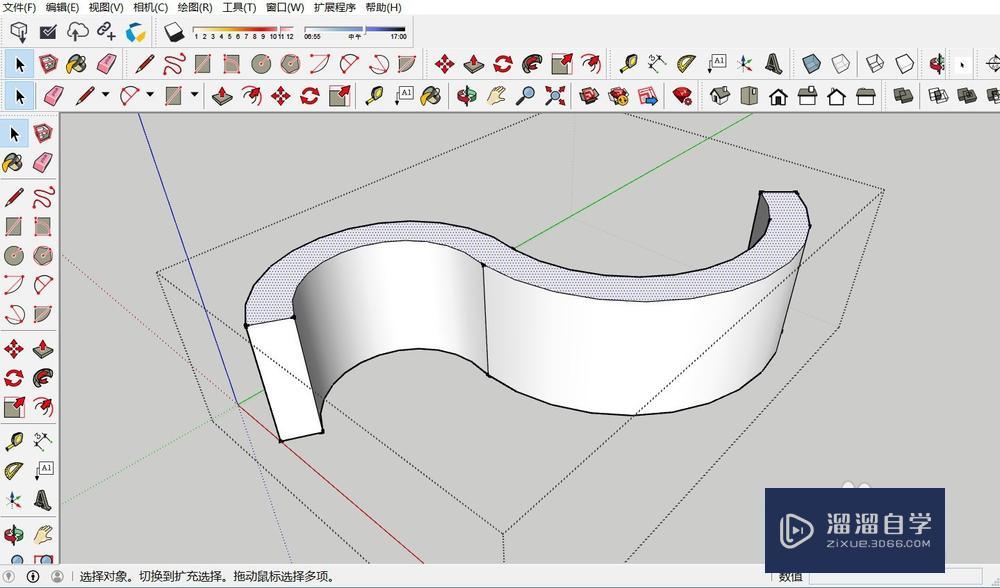
Task: Enable Wireframe face style
Action: click(874, 64)
